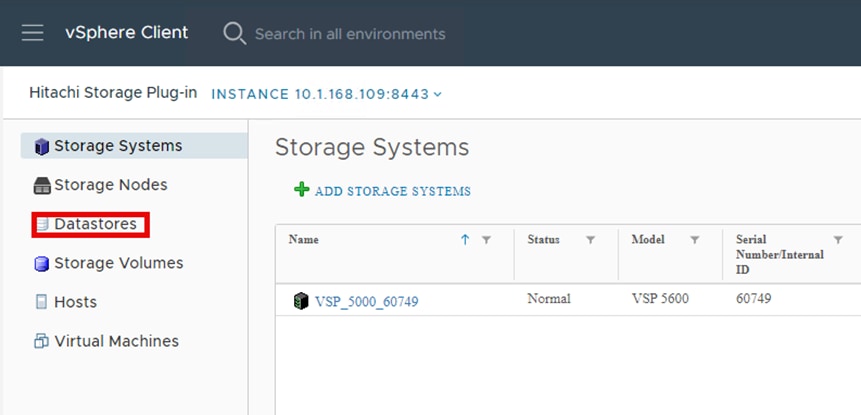The height and width of the screenshot is (415, 861).
Task: Select Virtual Machines in the sidebar
Action: [x=116, y=341]
